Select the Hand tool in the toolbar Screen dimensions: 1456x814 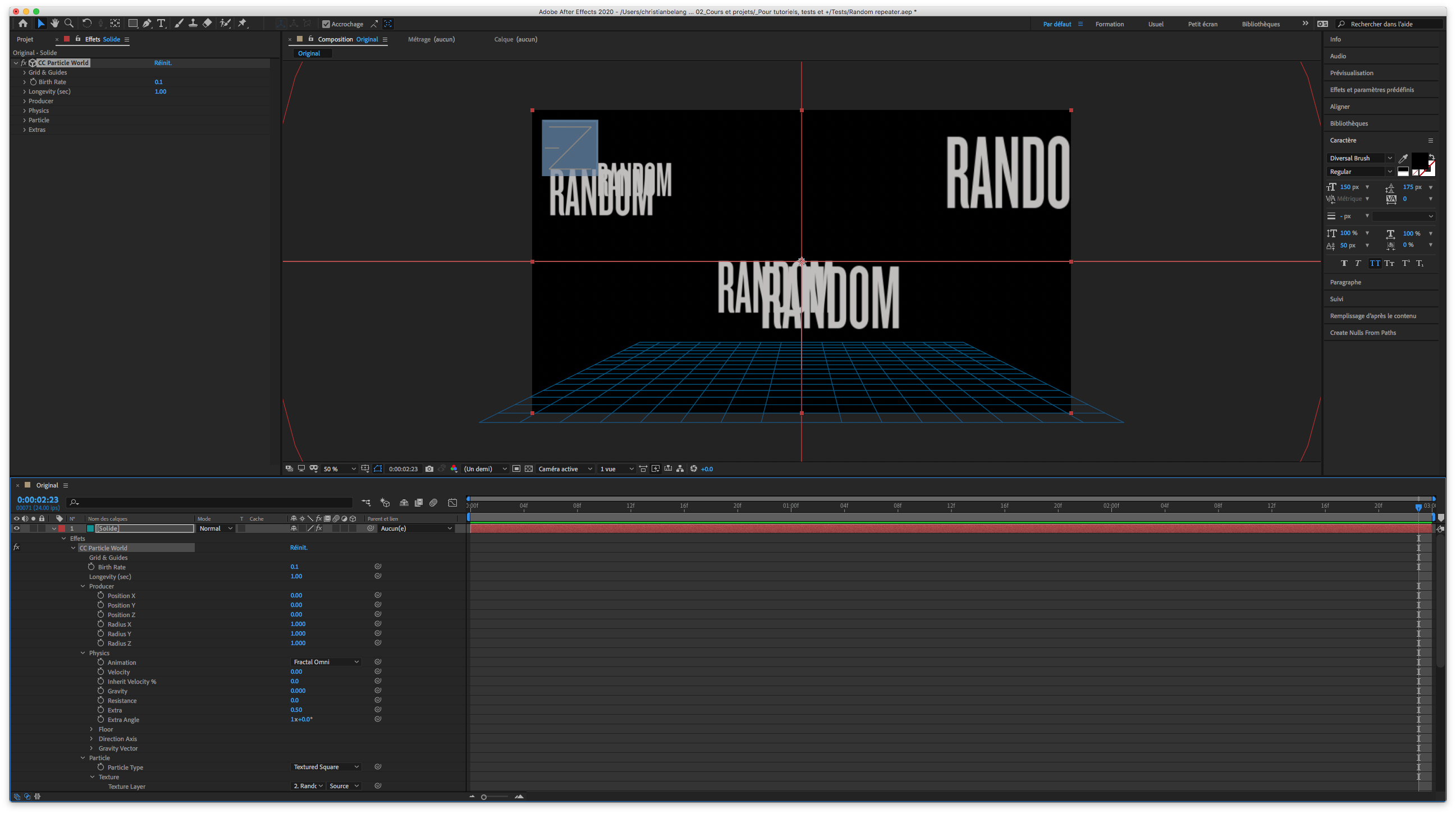tap(55, 23)
